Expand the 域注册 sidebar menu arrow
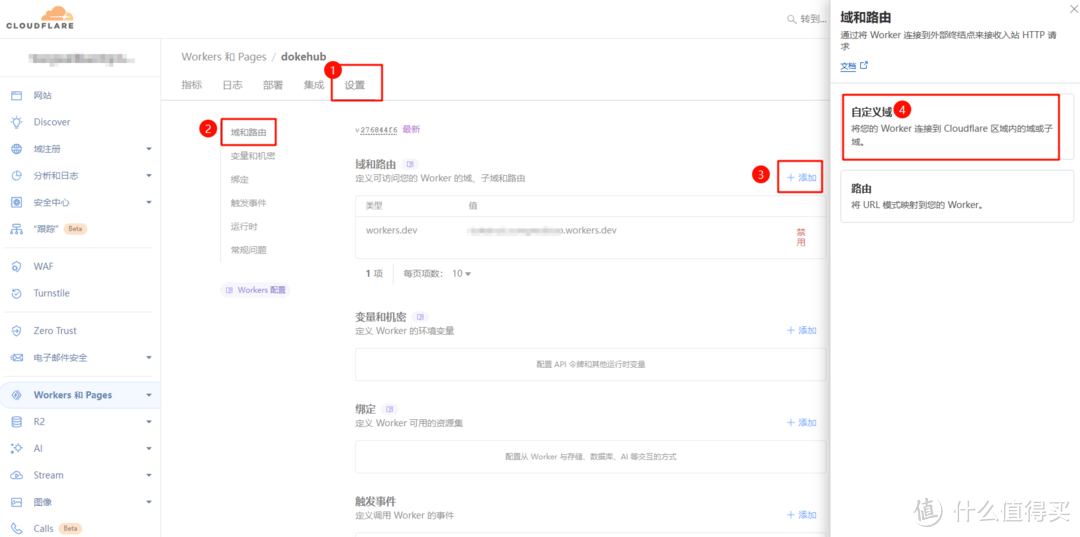Viewport: 1080px width, 537px height. click(148, 149)
